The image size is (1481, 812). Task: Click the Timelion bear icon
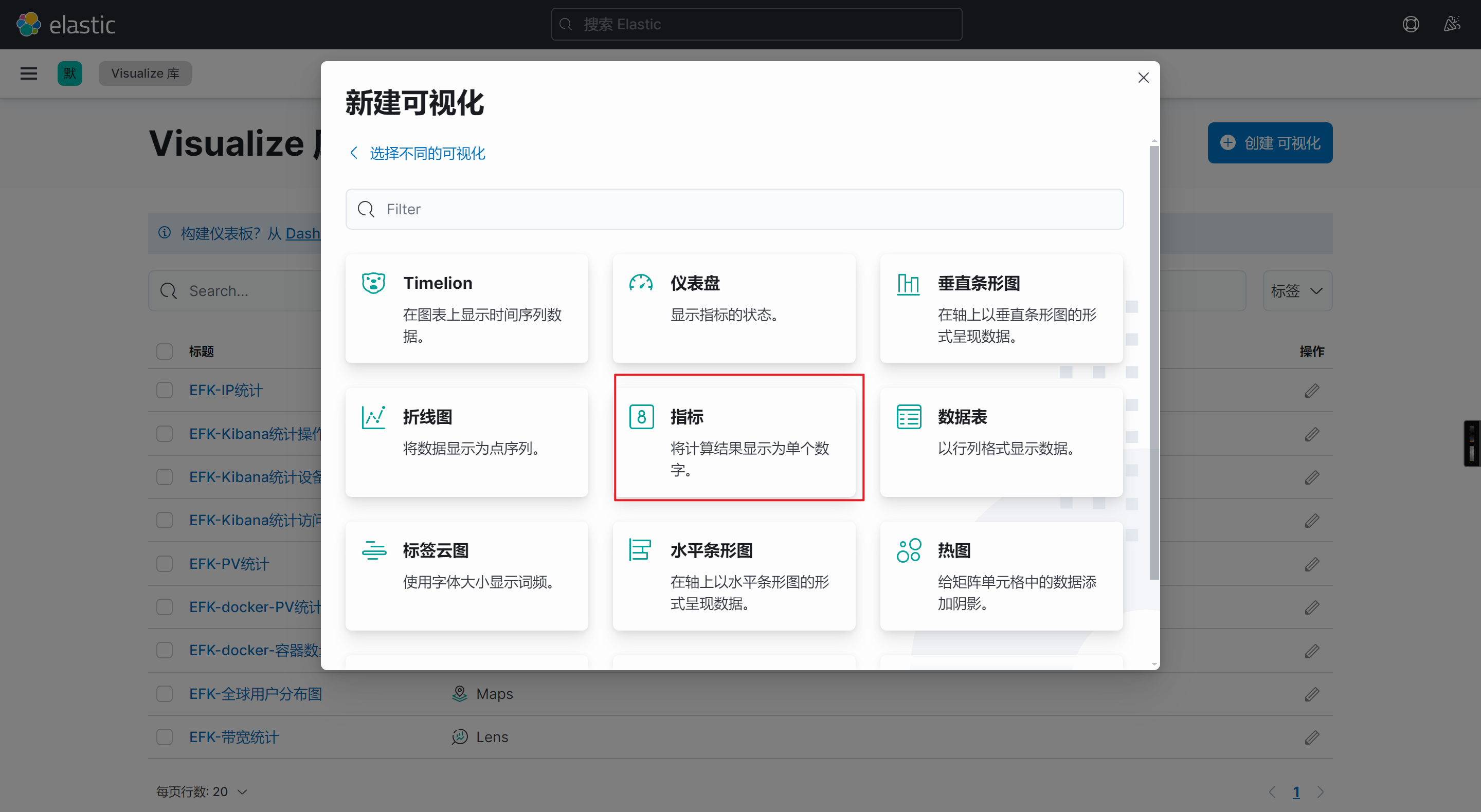point(373,283)
